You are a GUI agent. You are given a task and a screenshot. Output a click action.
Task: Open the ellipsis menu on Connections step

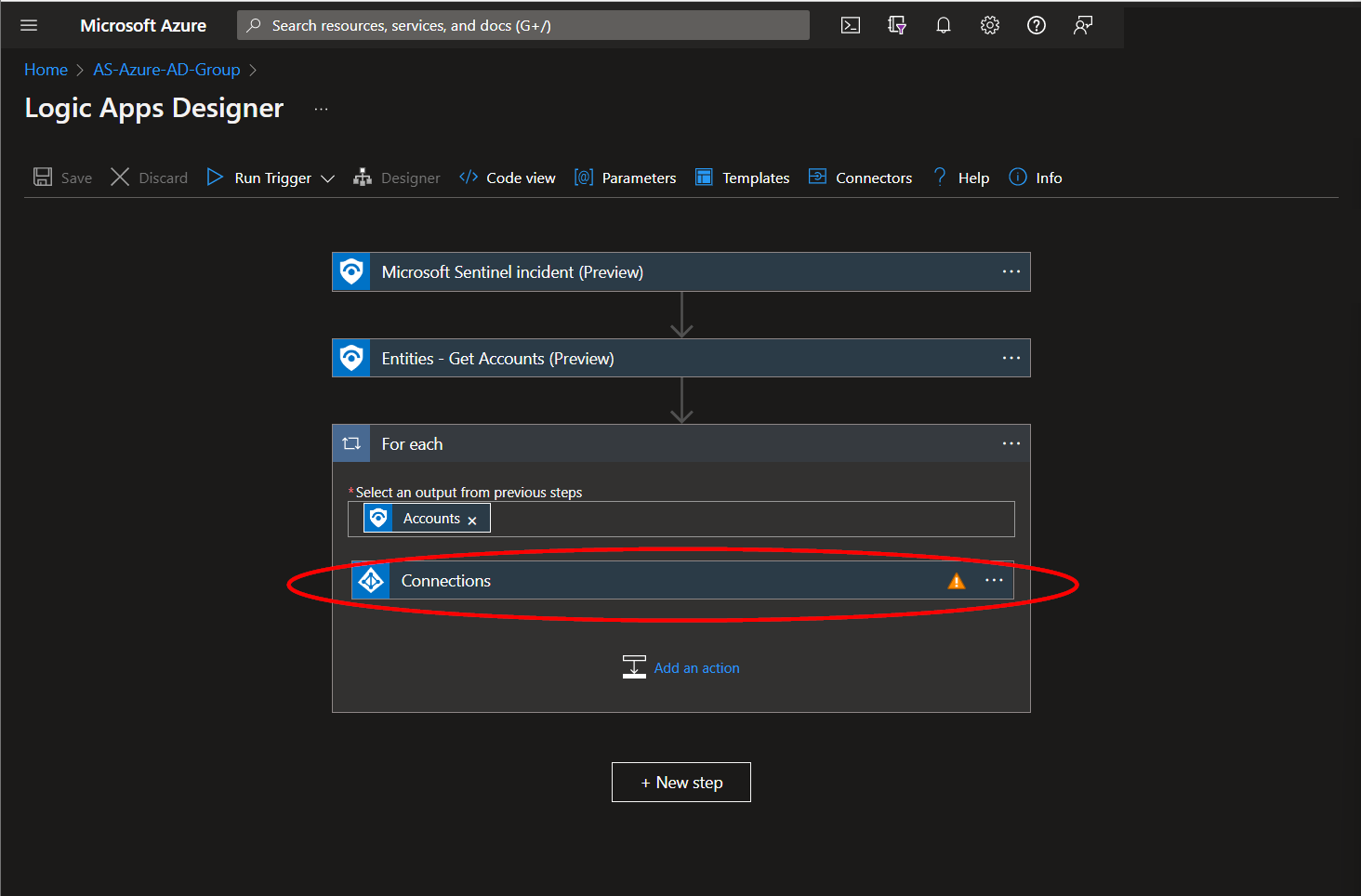click(x=994, y=580)
